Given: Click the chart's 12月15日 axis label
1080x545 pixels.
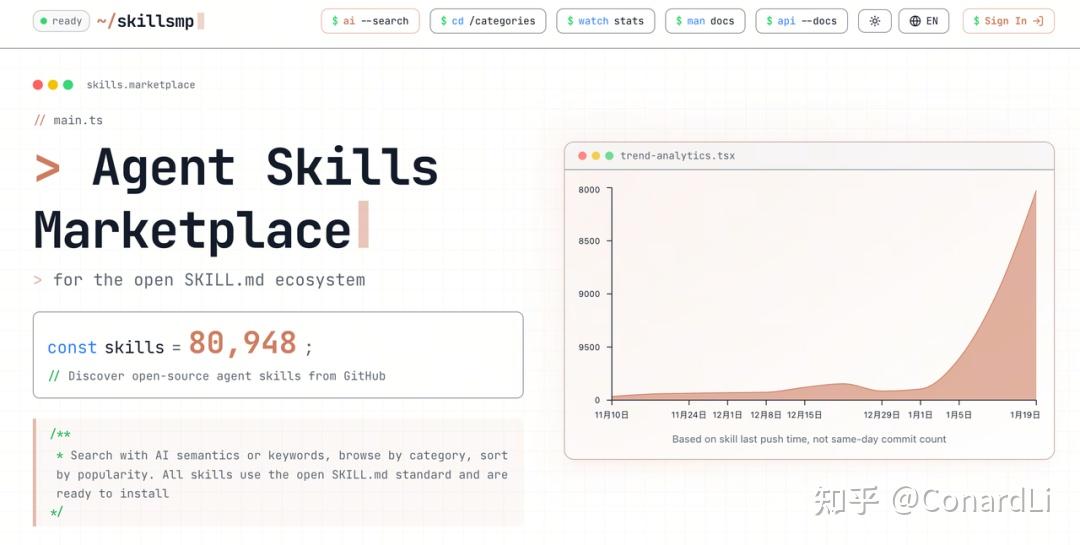Looking at the screenshot, I should coord(804,415).
